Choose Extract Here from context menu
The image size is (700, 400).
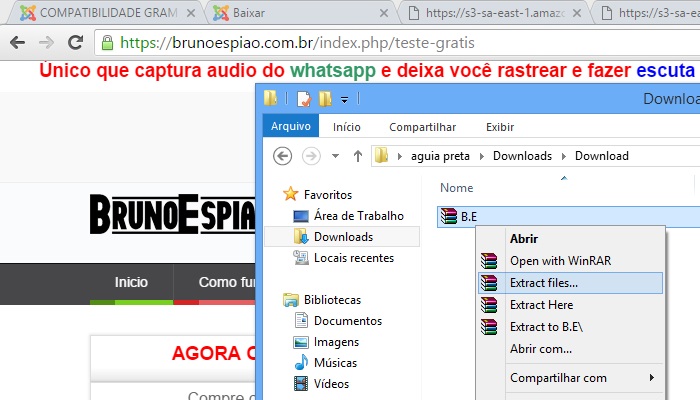pos(540,305)
